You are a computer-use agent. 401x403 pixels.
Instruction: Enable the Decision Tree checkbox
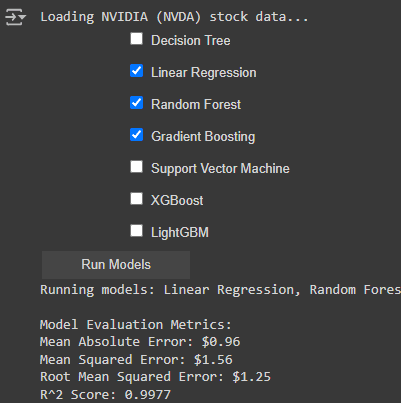tap(136, 39)
